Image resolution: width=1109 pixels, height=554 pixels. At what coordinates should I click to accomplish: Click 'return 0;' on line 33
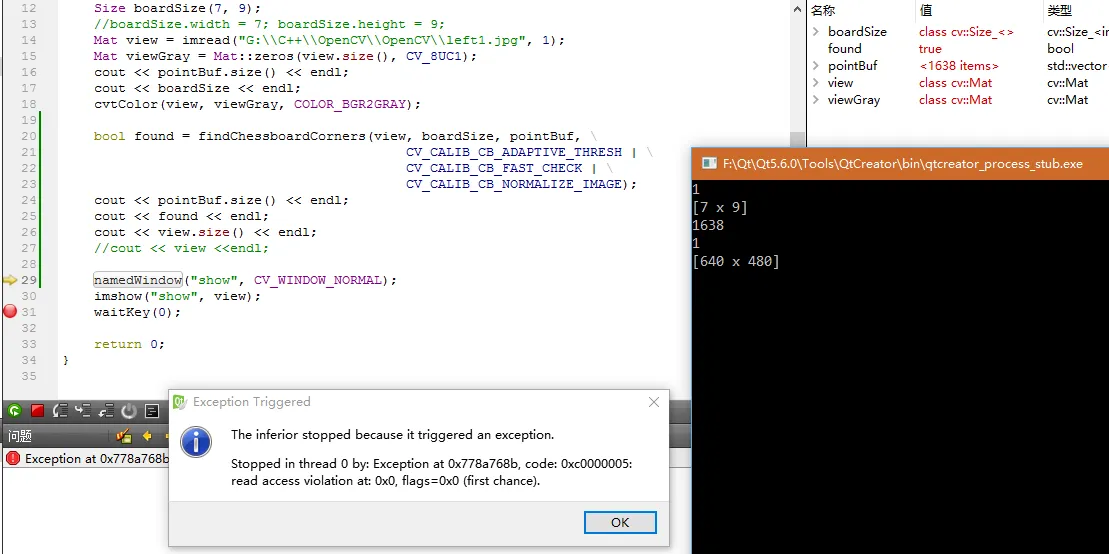point(129,344)
